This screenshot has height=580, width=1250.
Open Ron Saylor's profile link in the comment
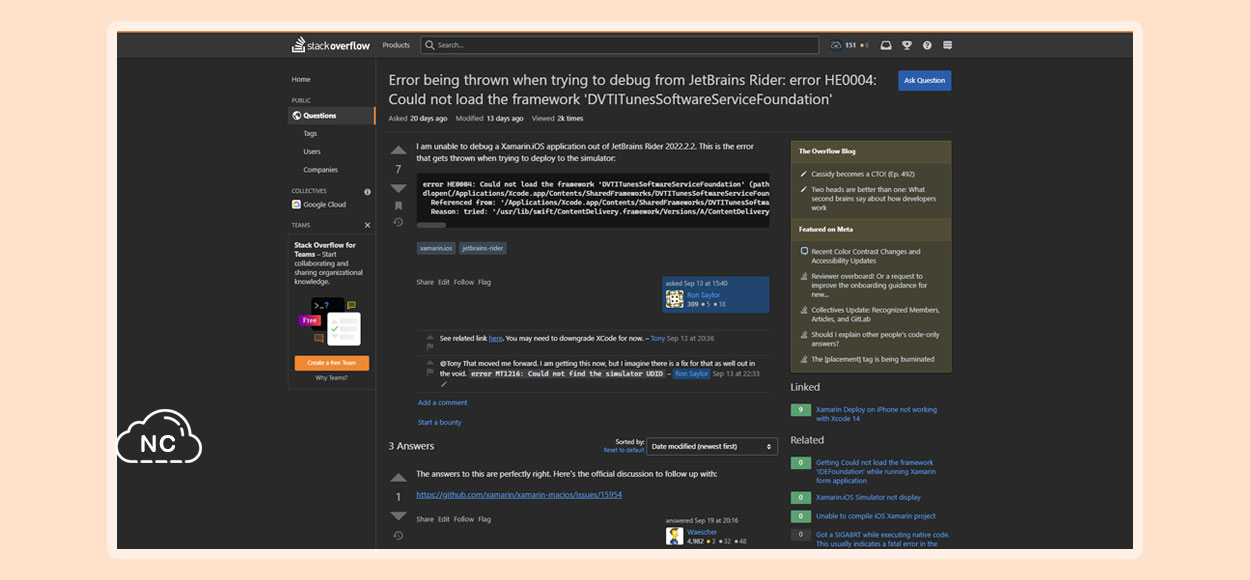(691, 374)
